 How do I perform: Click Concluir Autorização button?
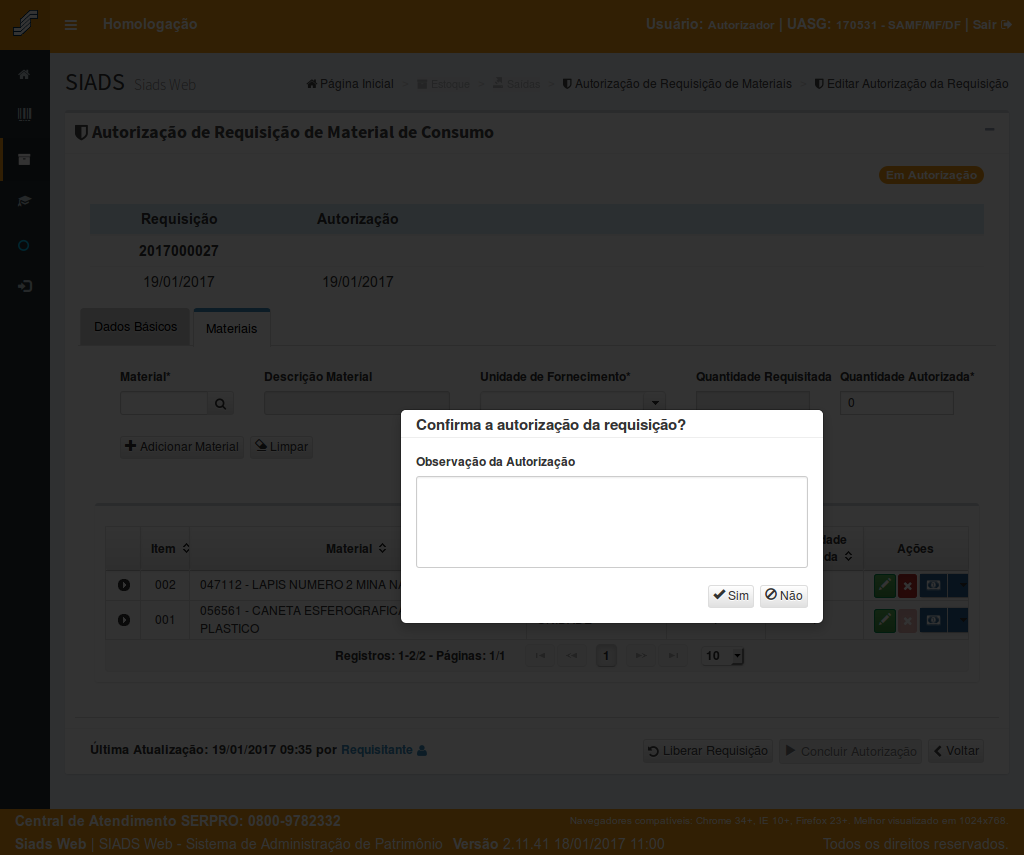851,751
